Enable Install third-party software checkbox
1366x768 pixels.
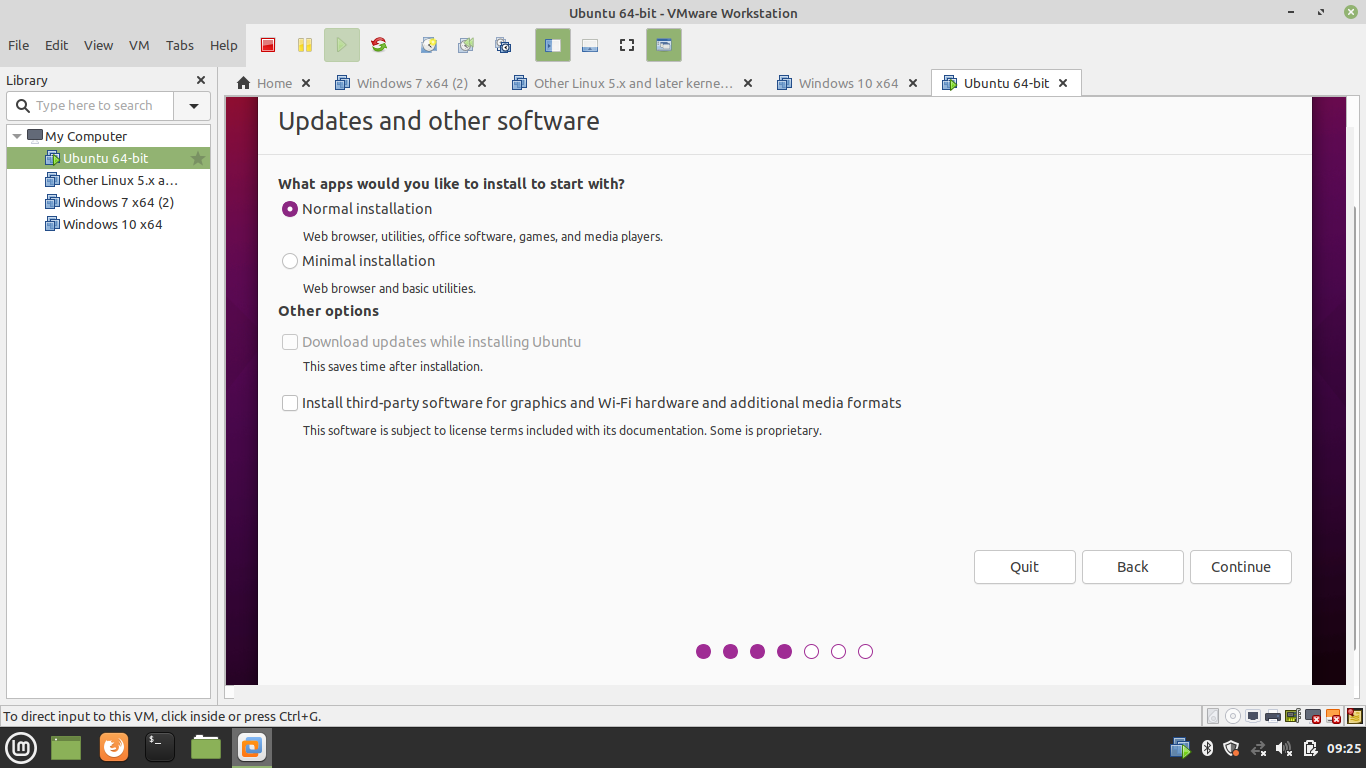click(x=290, y=403)
